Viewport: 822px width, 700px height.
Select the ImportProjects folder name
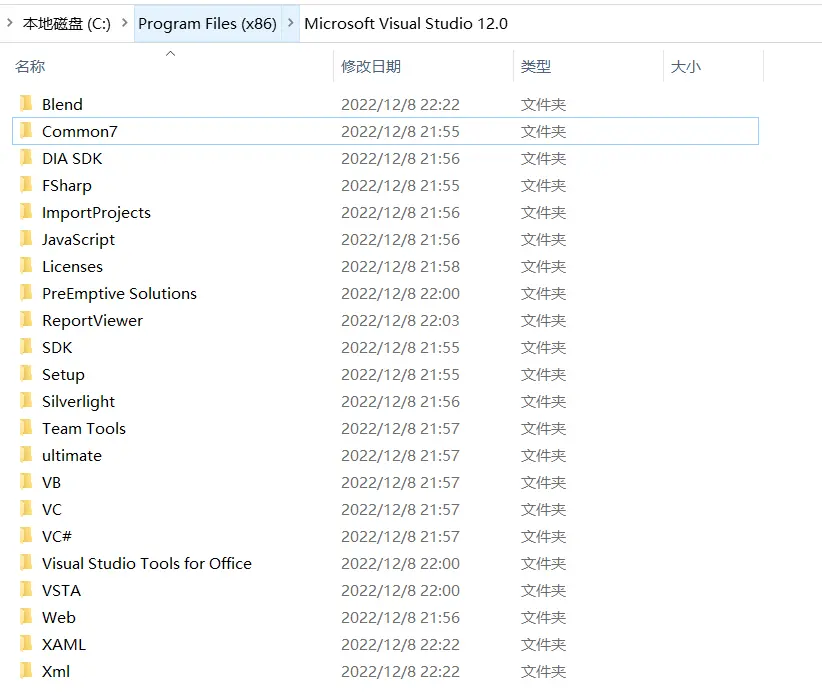point(96,212)
